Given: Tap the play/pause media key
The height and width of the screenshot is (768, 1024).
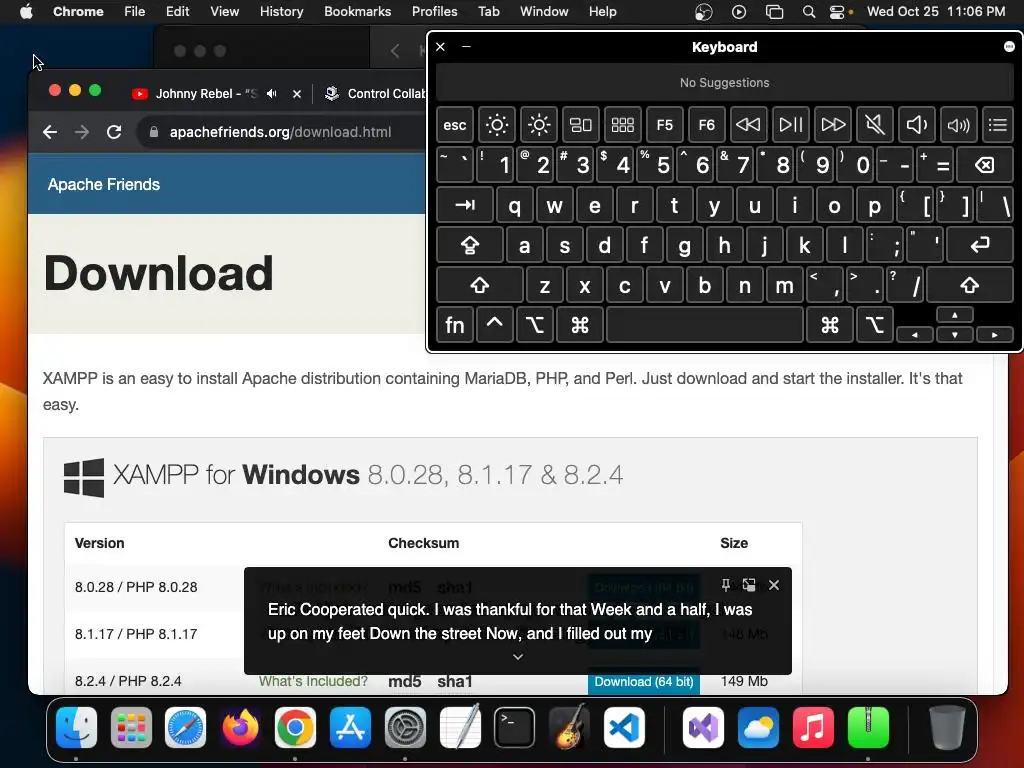Looking at the screenshot, I should tap(790, 125).
